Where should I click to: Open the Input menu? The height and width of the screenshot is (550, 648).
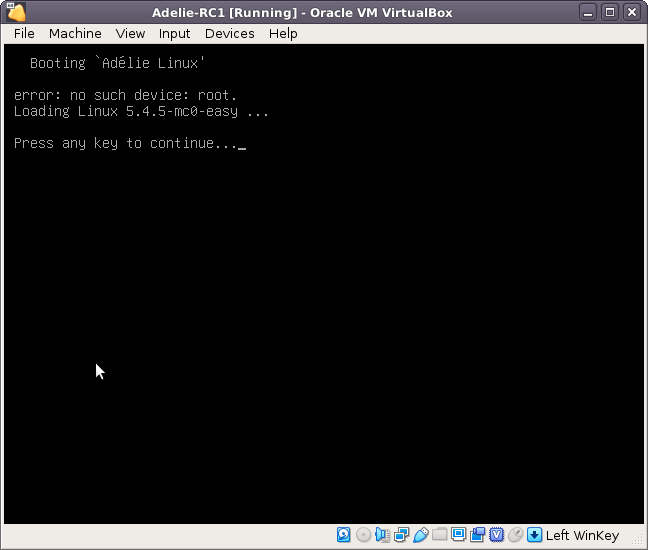[174, 33]
